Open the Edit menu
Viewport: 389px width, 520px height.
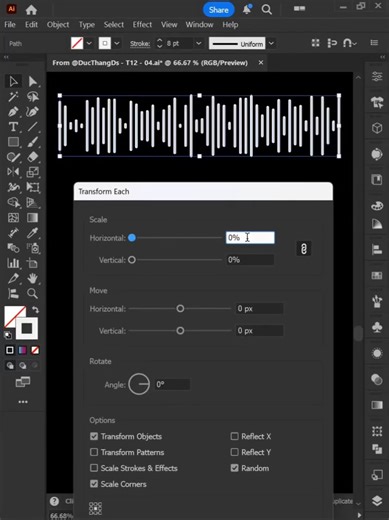[x=31, y=25]
